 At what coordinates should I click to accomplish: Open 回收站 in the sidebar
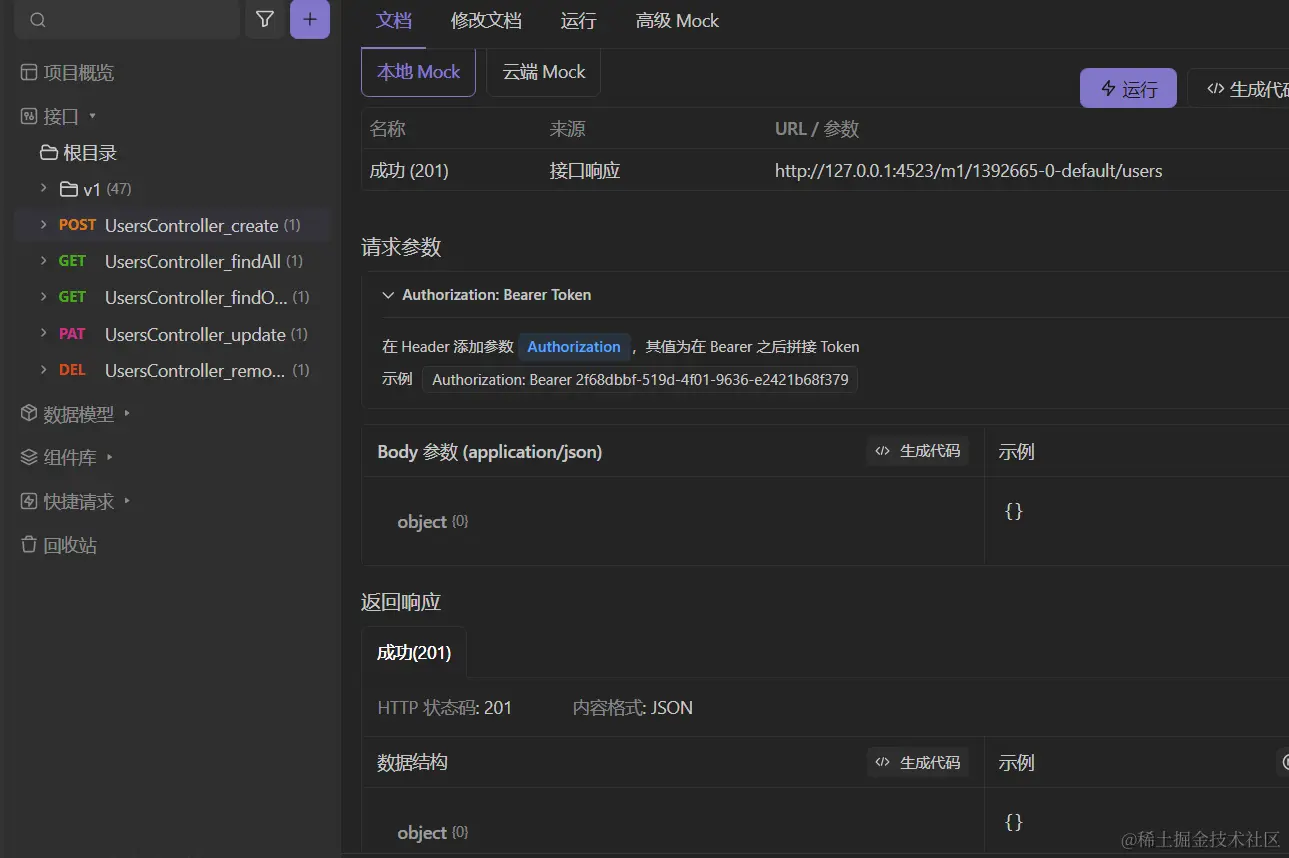[70, 546]
